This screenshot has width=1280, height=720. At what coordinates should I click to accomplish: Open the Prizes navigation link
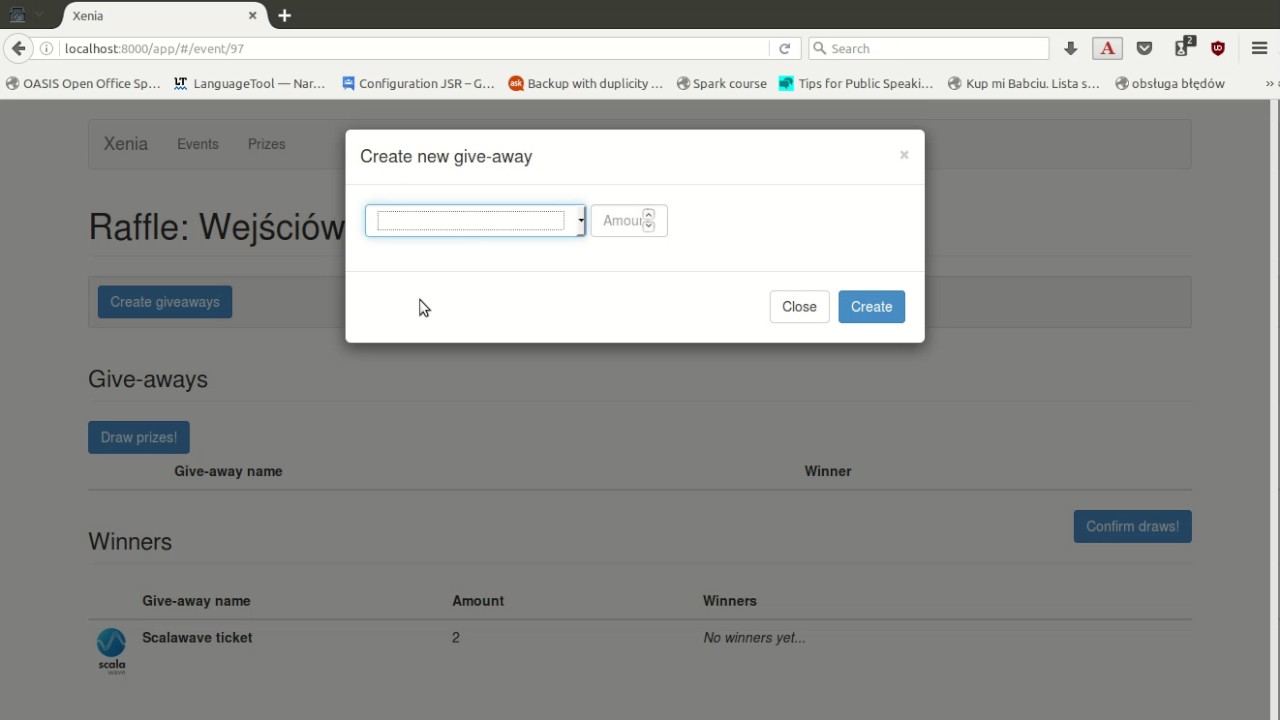[267, 144]
